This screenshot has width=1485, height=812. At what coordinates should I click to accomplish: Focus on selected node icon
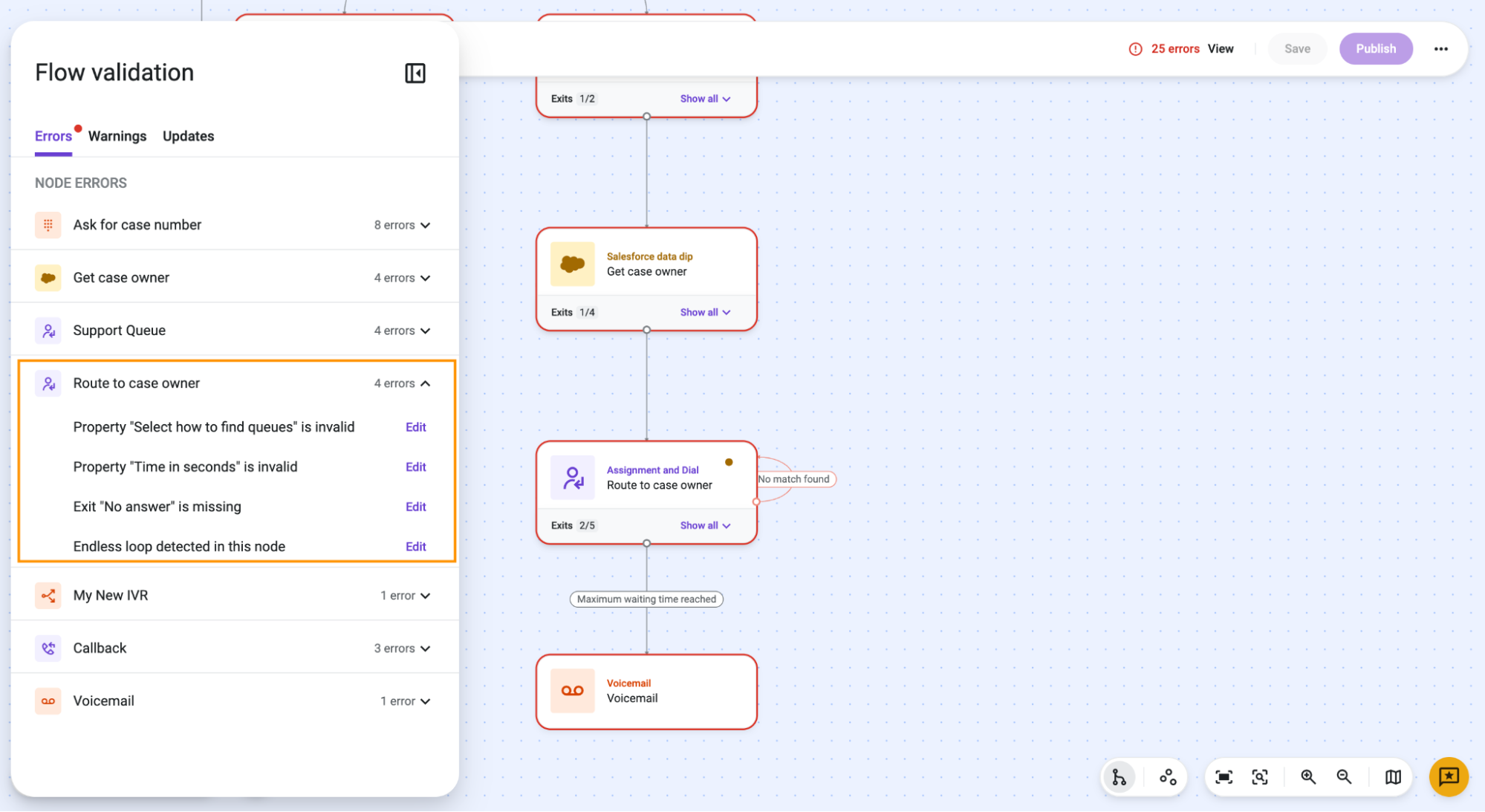point(1260,777)
